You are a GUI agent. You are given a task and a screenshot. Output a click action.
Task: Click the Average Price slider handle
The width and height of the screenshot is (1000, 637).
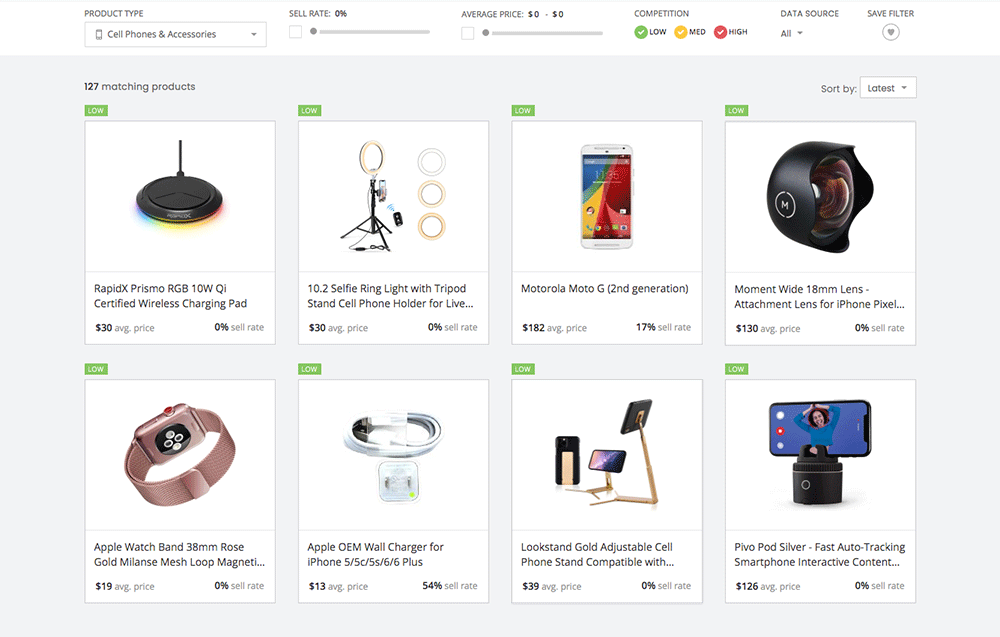click(486, 33)
